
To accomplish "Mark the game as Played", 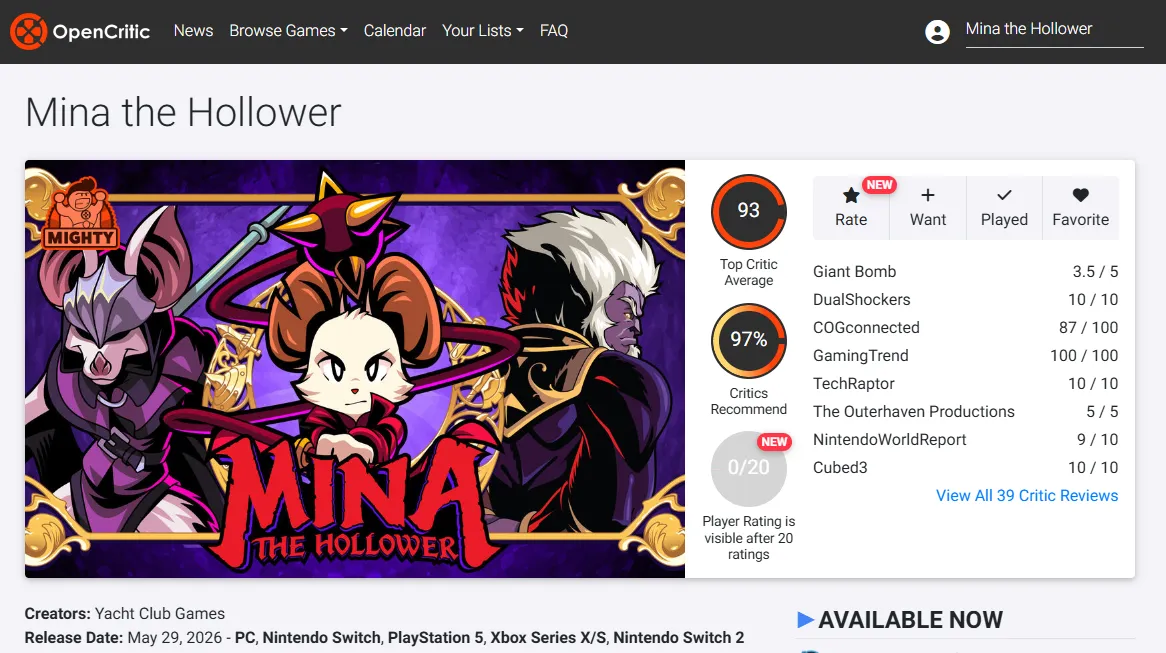I will pos(1004,208).
